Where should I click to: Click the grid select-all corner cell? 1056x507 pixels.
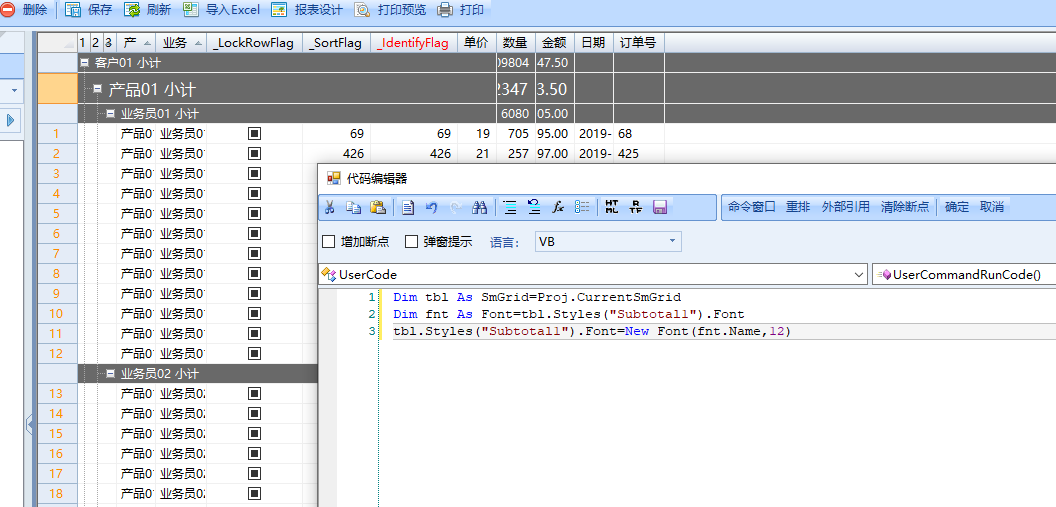coord(57,43)
